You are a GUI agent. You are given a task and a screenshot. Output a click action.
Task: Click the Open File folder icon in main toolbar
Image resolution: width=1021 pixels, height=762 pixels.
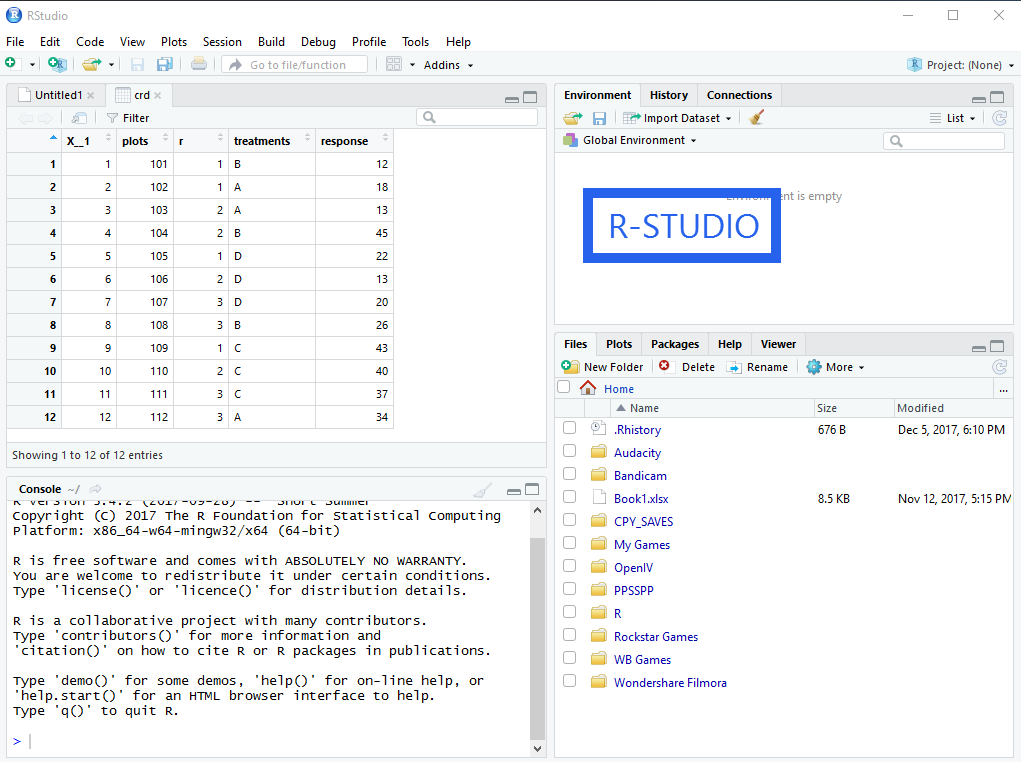click(x=92, y=64)
